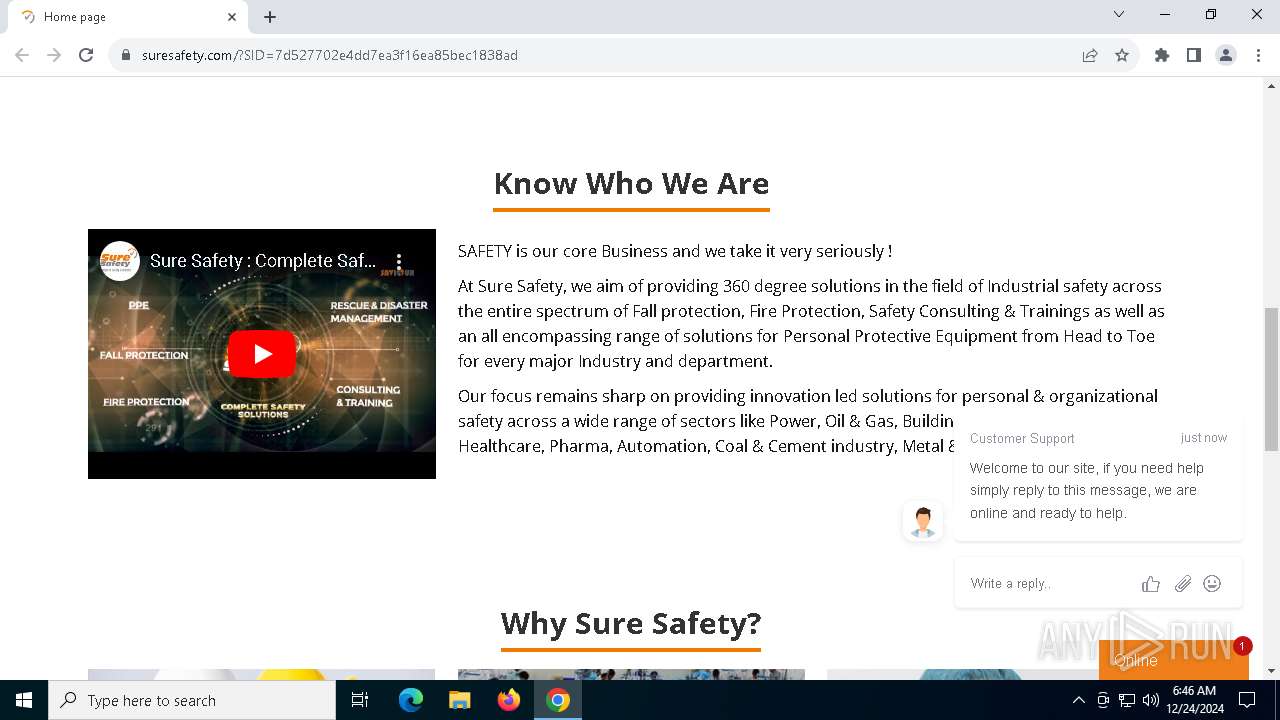Open the notification center icon
This screenshot has height=720, width=1280.
(1247, 700)
